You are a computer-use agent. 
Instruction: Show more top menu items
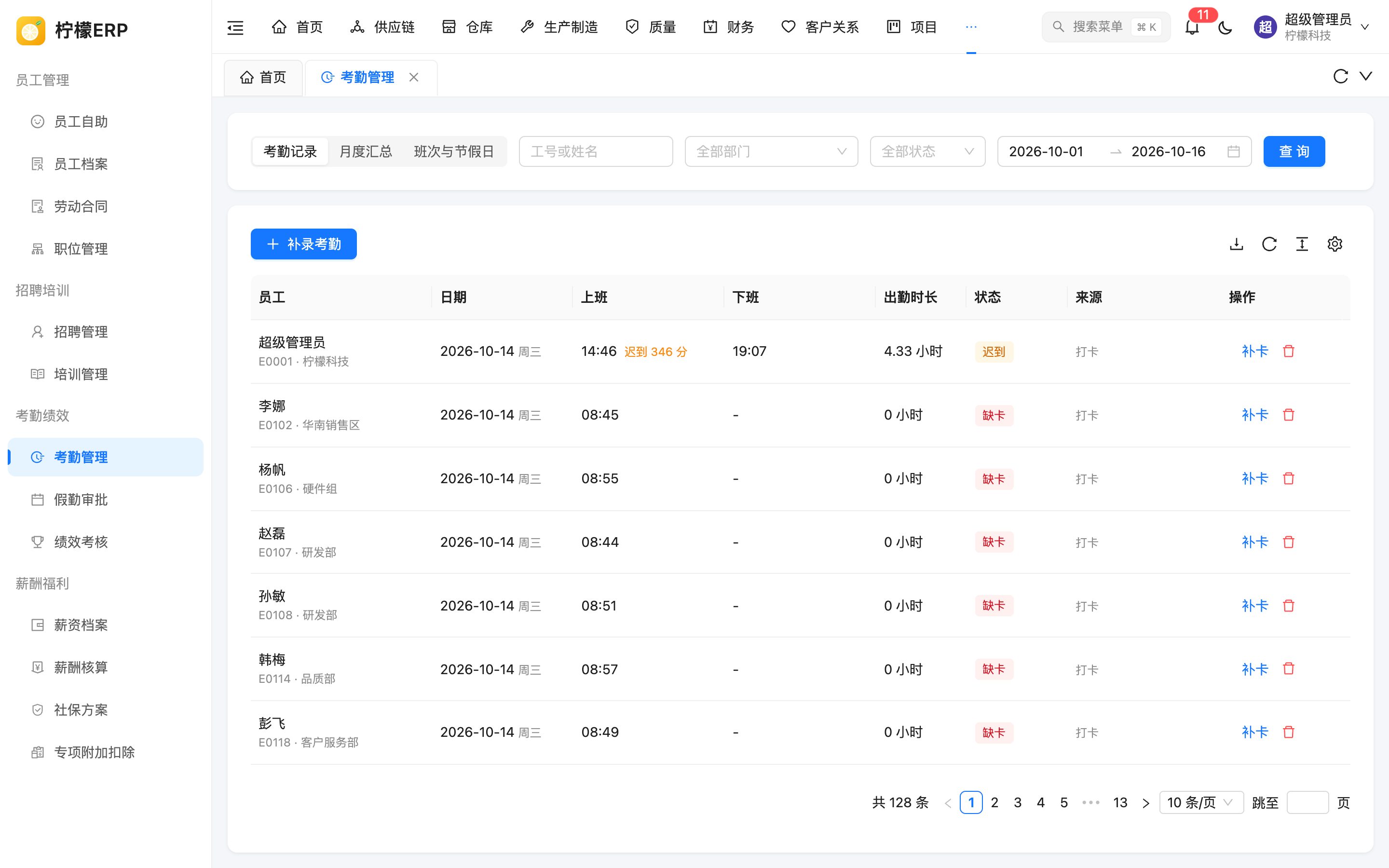pyautogui.click(x=970, y=27)
